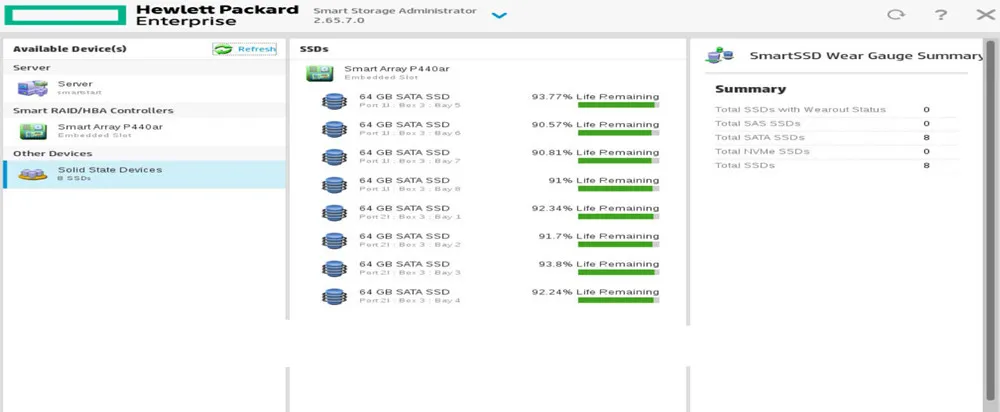Open the Server smartstart entry
The width and height of the screenshot is (1000, 412).
click(x=144, y=88)
